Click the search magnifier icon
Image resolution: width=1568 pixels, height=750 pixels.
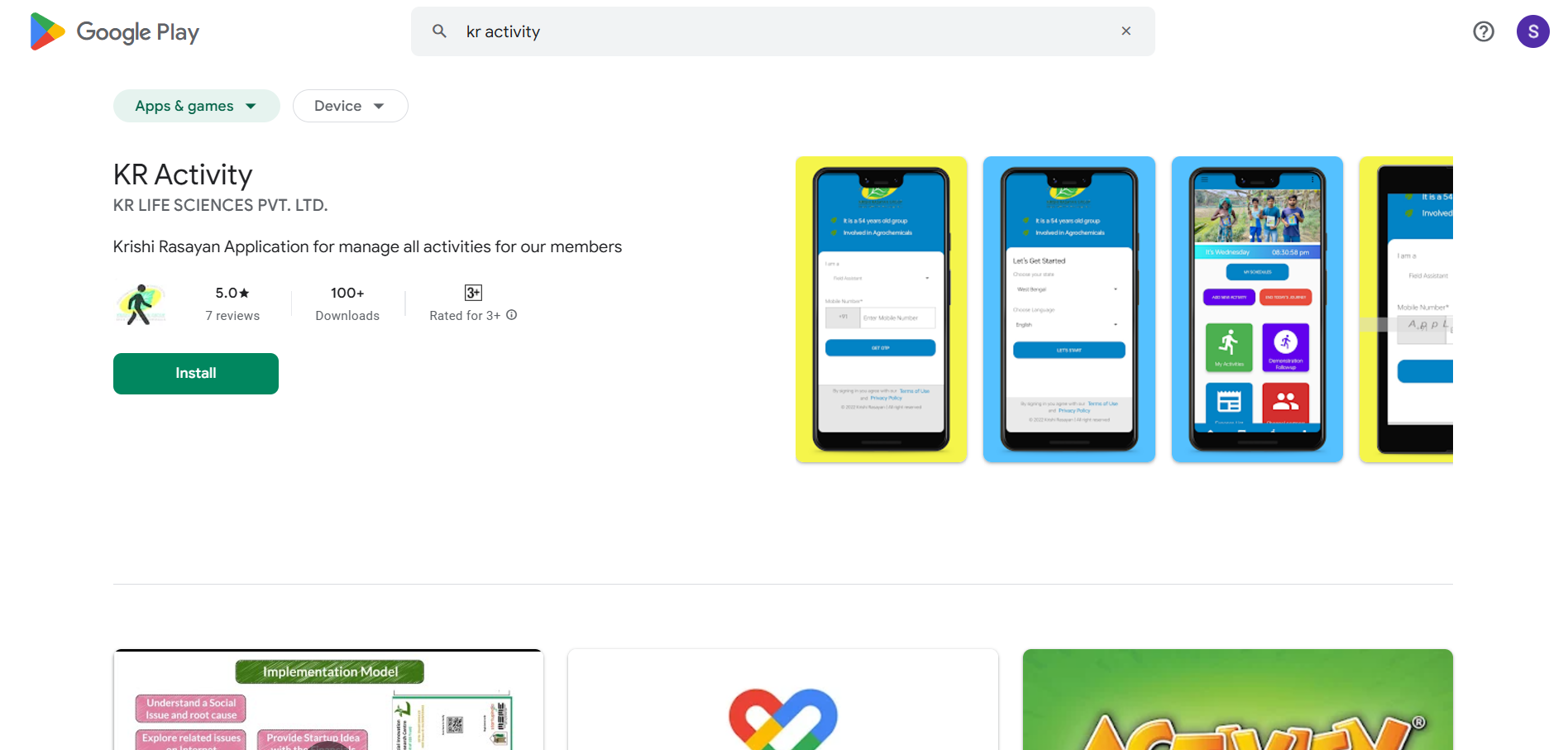click(439, 31)
